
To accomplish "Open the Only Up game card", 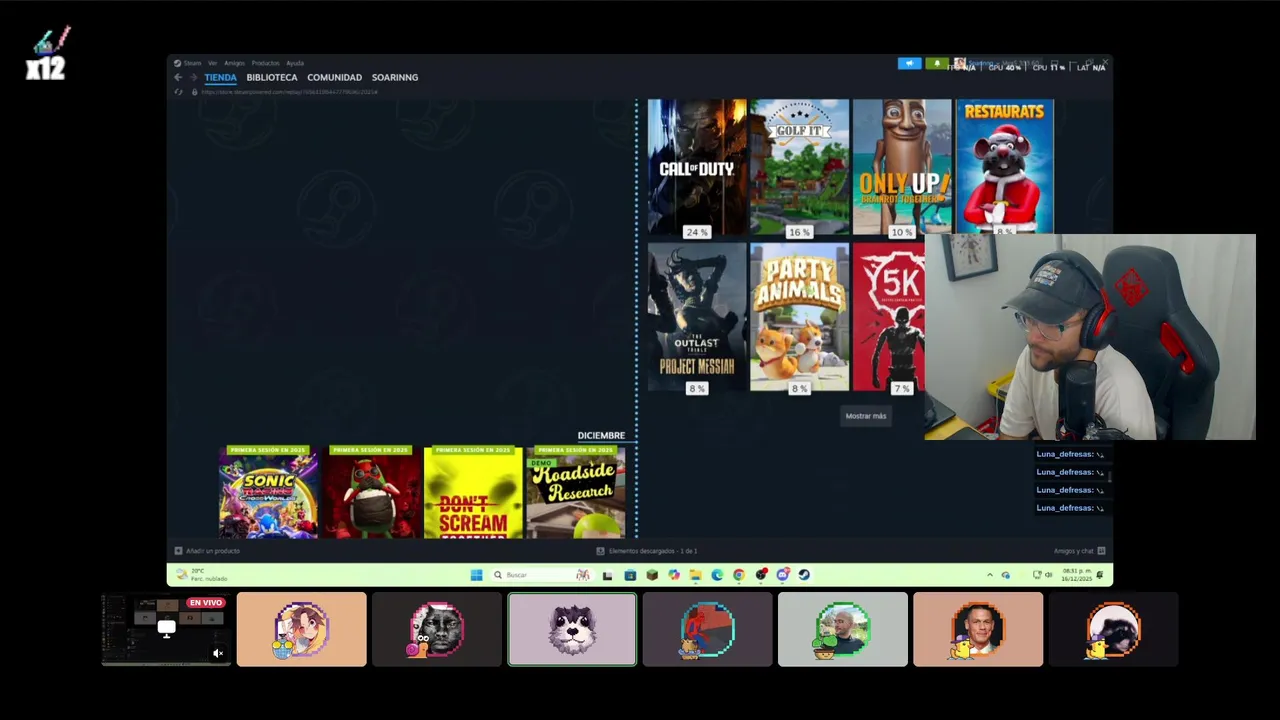I will click(902, 167).
